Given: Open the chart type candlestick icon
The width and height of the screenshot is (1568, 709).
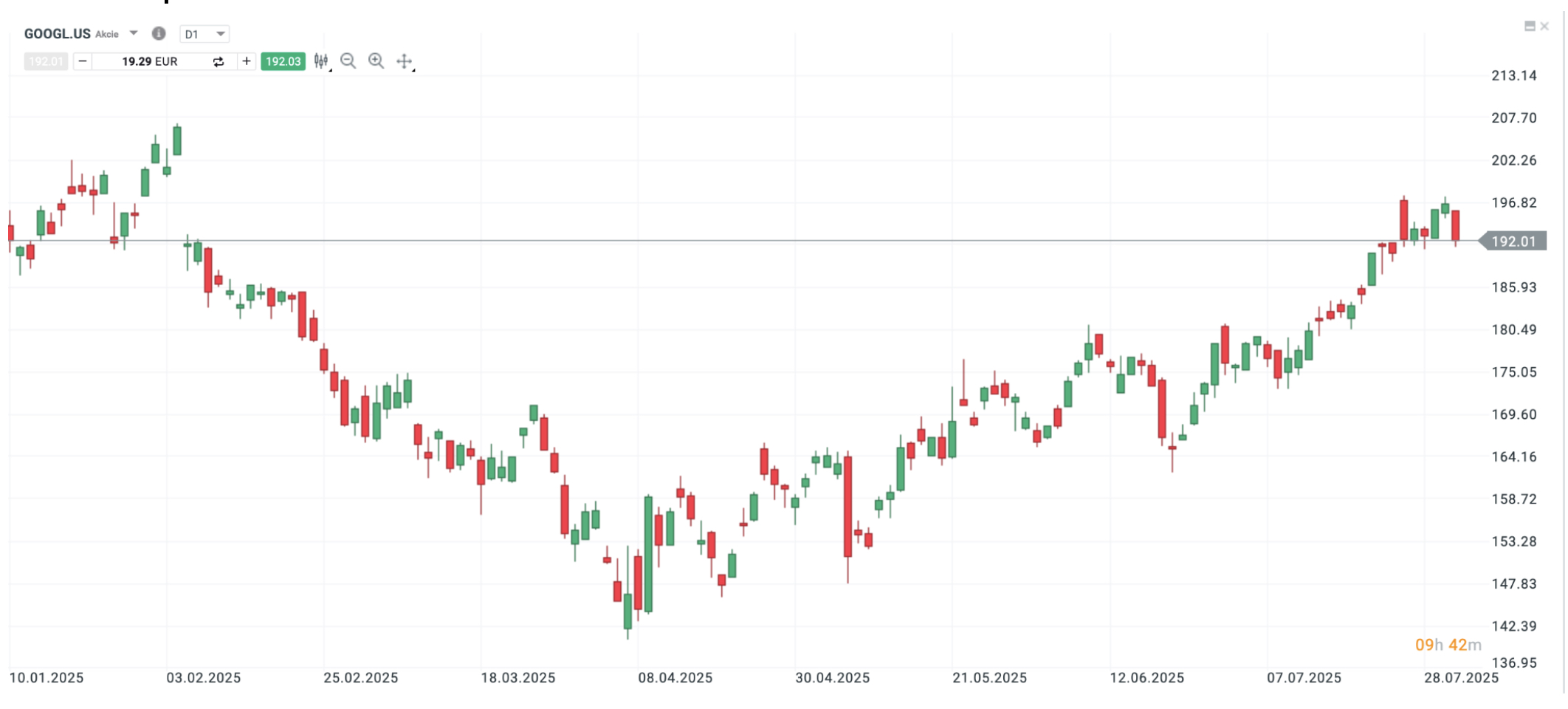Looking at the screenshot, I should 321,61.
